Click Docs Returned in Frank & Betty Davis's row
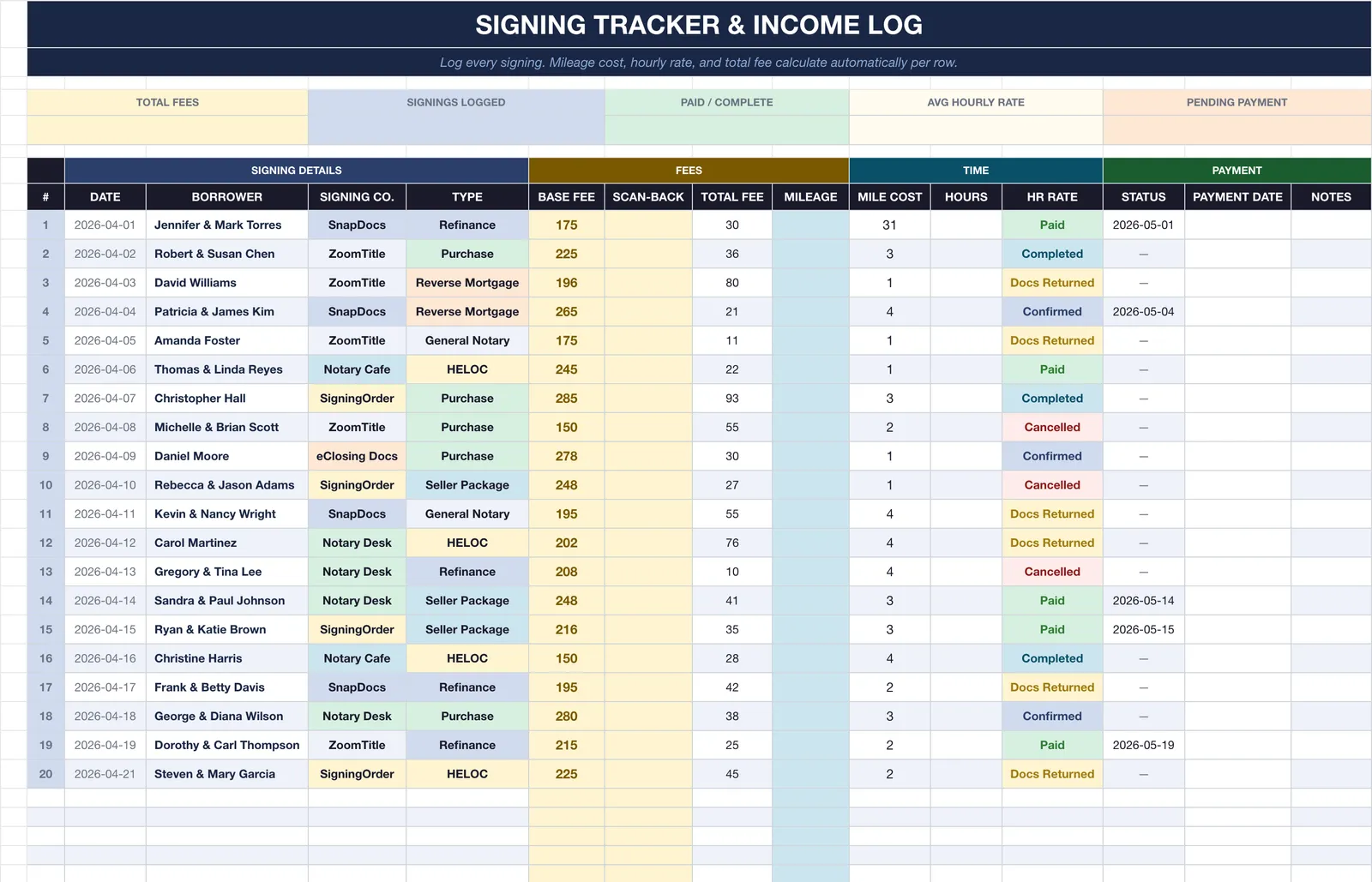The image size is (1372, 882). point(1052,687)
